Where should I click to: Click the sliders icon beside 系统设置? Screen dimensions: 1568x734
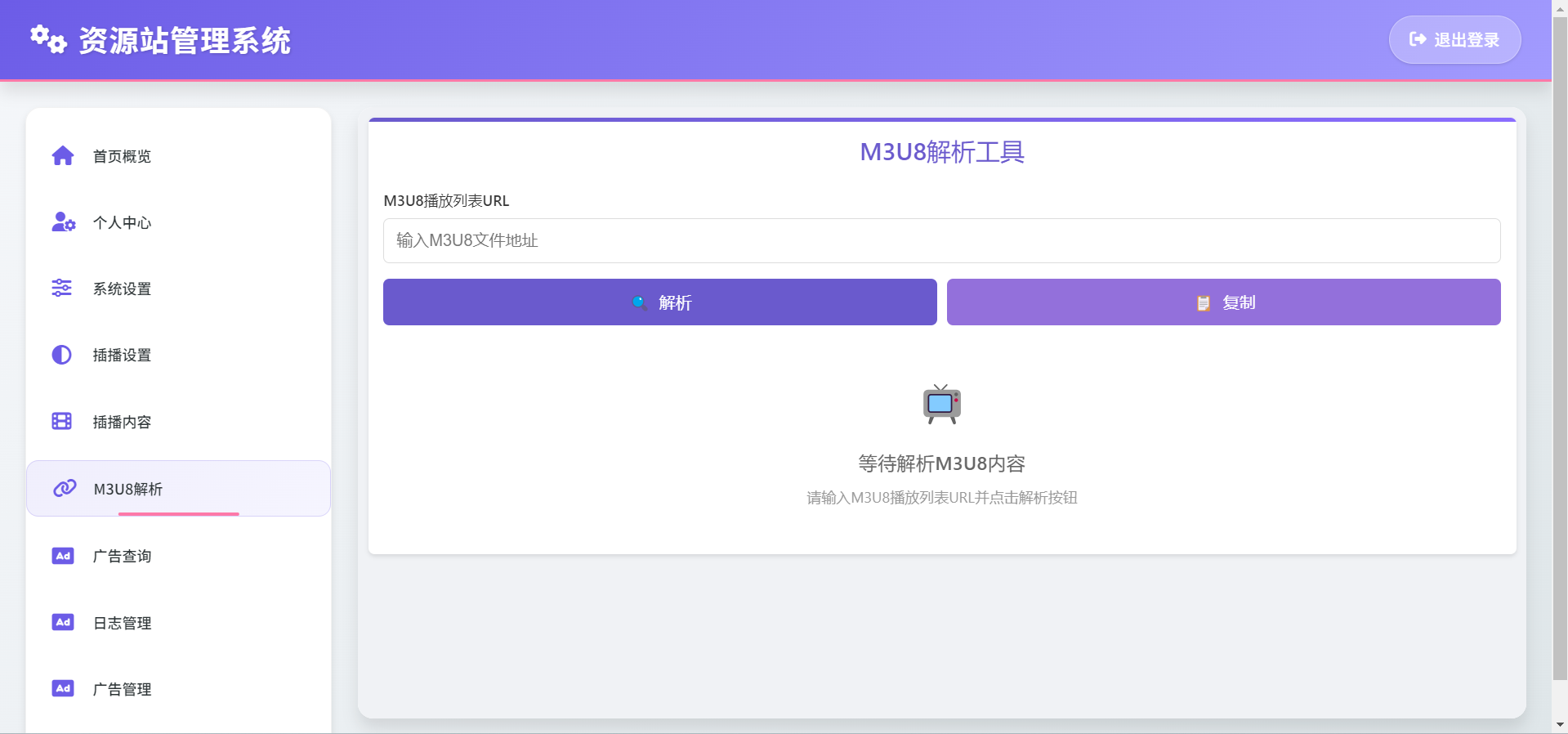(x=62, y=288)
